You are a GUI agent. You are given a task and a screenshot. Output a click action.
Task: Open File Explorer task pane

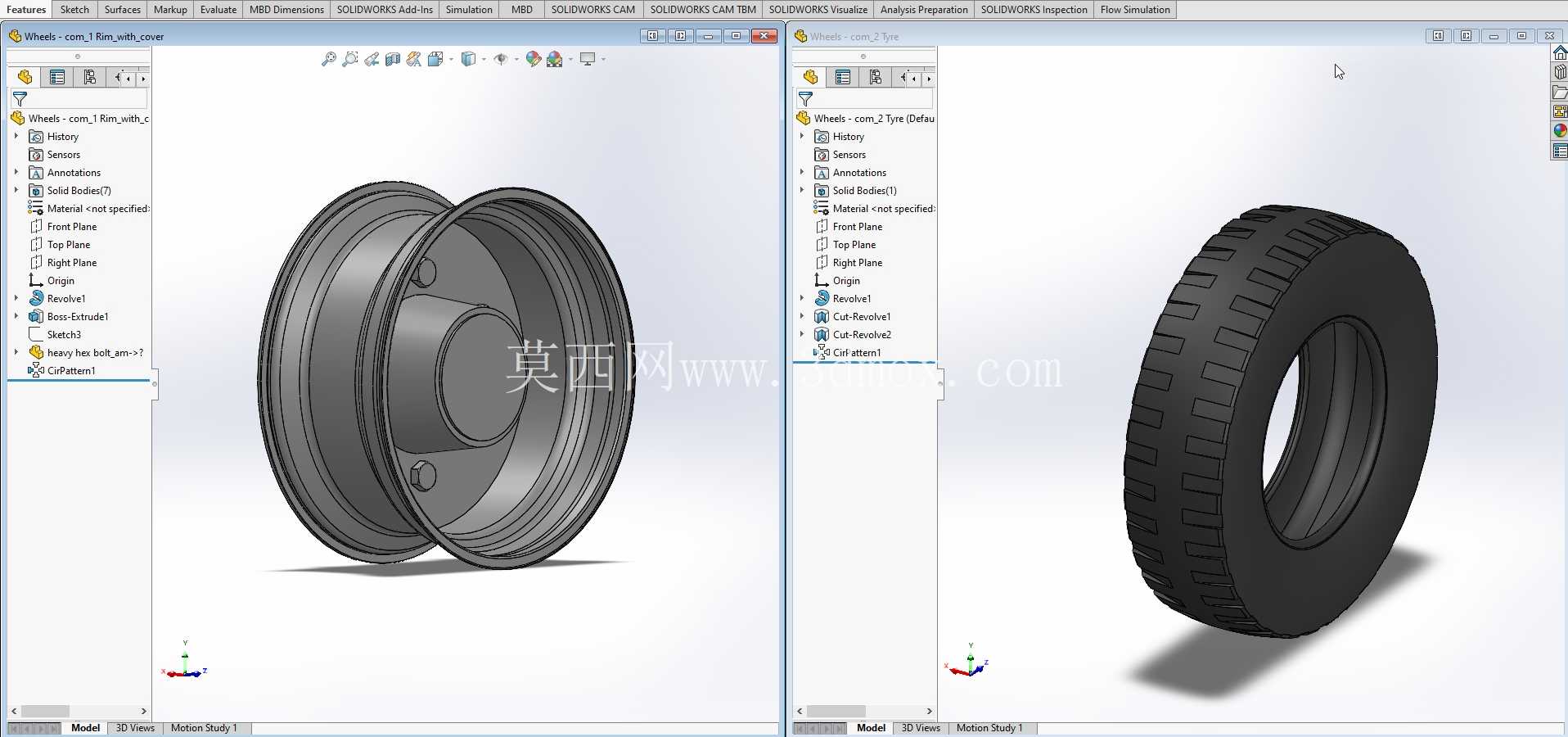click(1560, 92)
